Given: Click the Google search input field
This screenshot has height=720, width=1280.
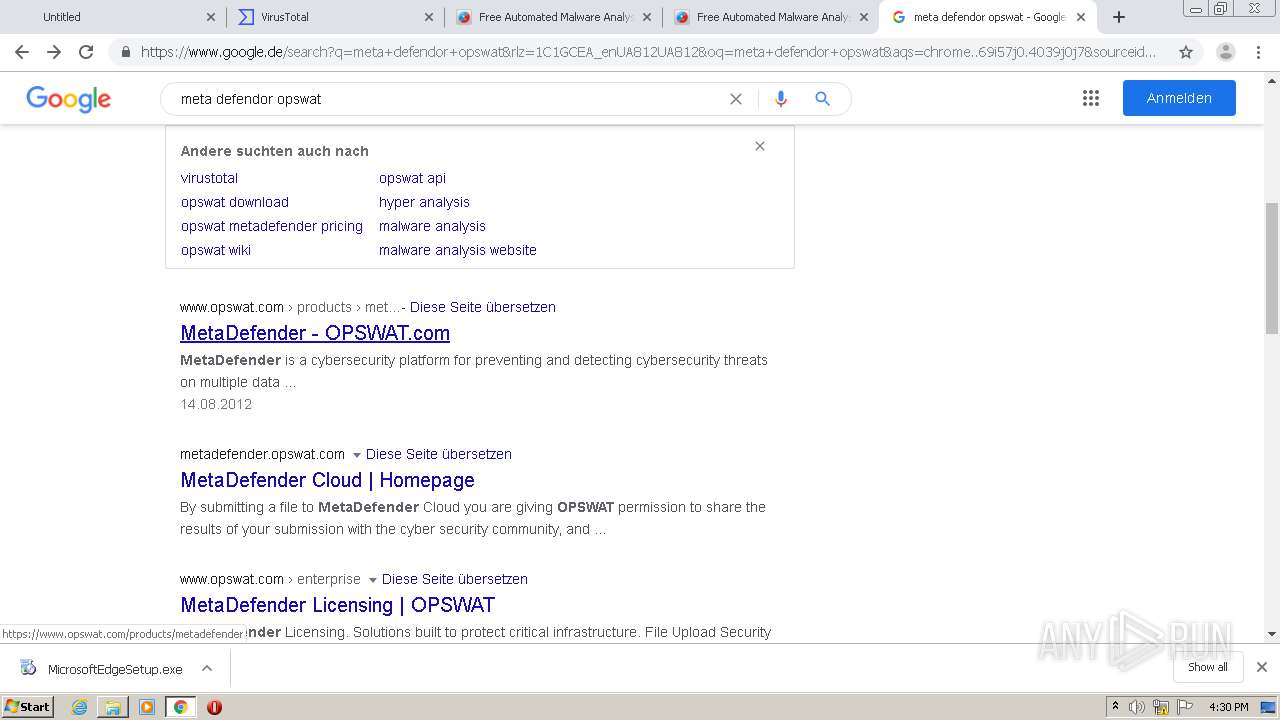Looking at the screenshot, I should 450,99.
